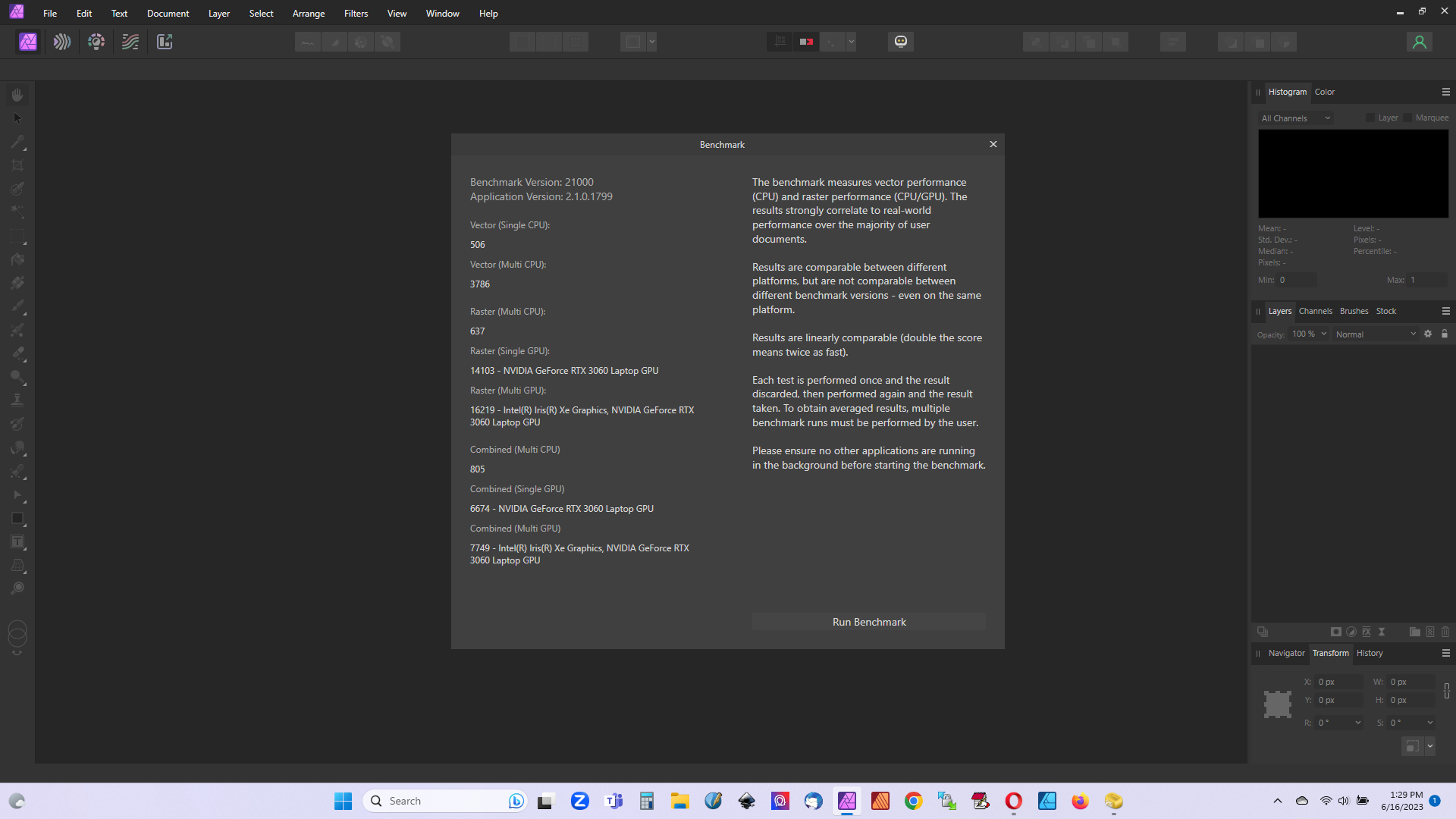The height and width of the screenshot is (819, 1456).
Task: Swap colors with the curved arrow
Action: coord(17,653)
